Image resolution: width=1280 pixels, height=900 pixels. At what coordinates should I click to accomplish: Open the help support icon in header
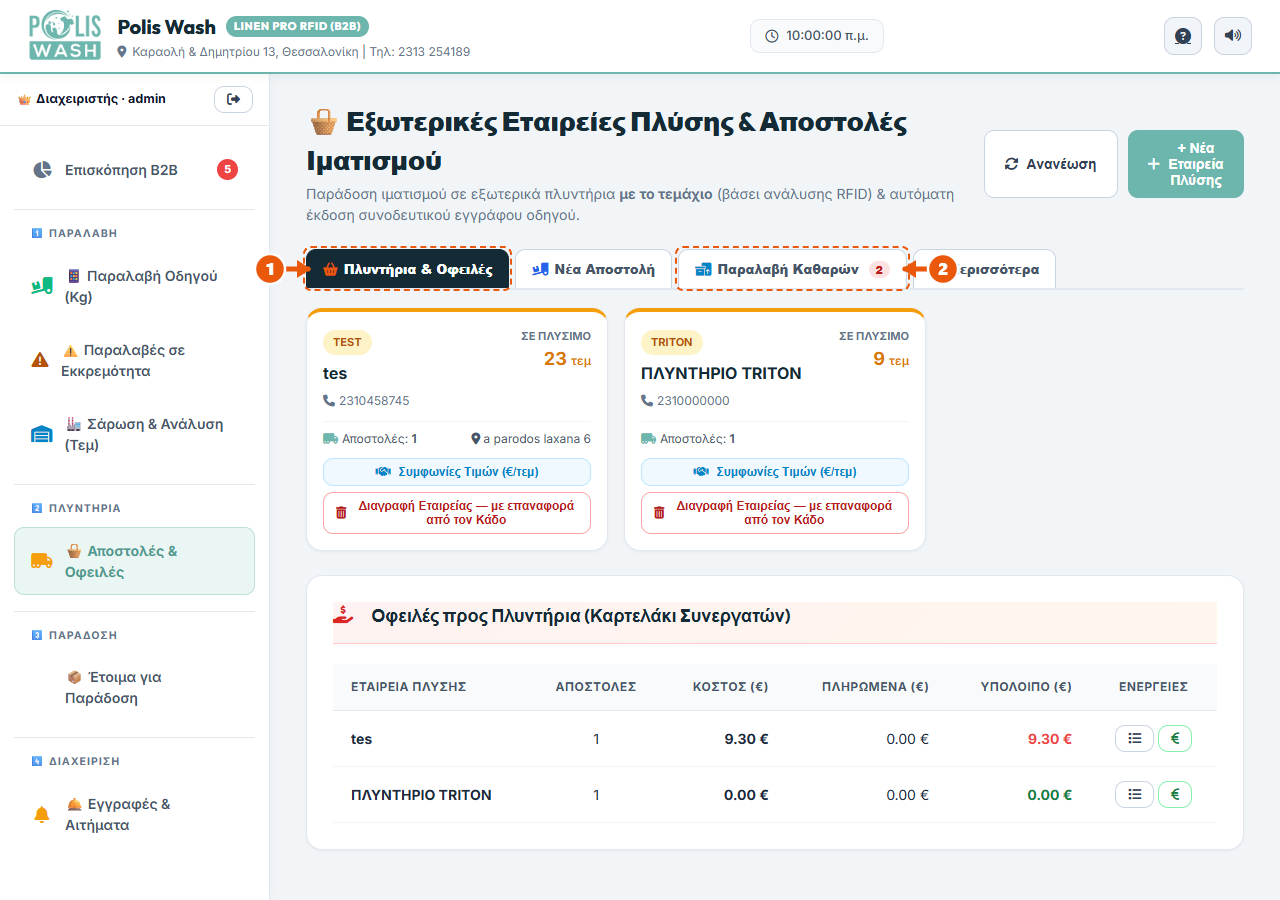point(1183,36)
